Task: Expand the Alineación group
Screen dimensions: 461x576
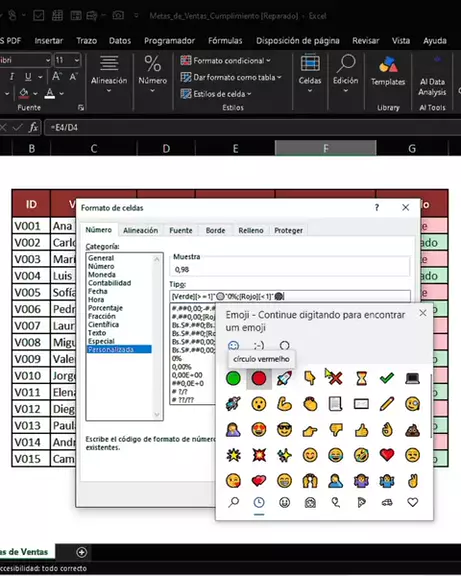Action: [x=109, y=73]
